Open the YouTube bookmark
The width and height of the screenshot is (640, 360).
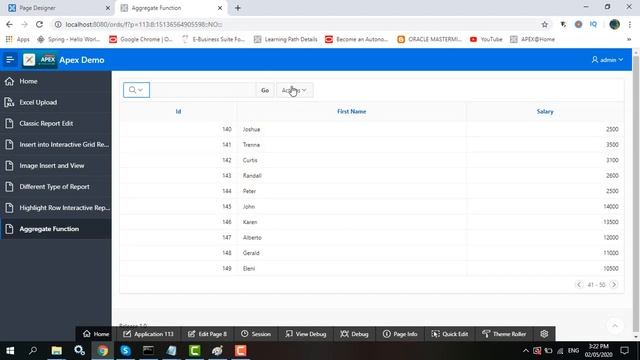(x=486, y=39)
